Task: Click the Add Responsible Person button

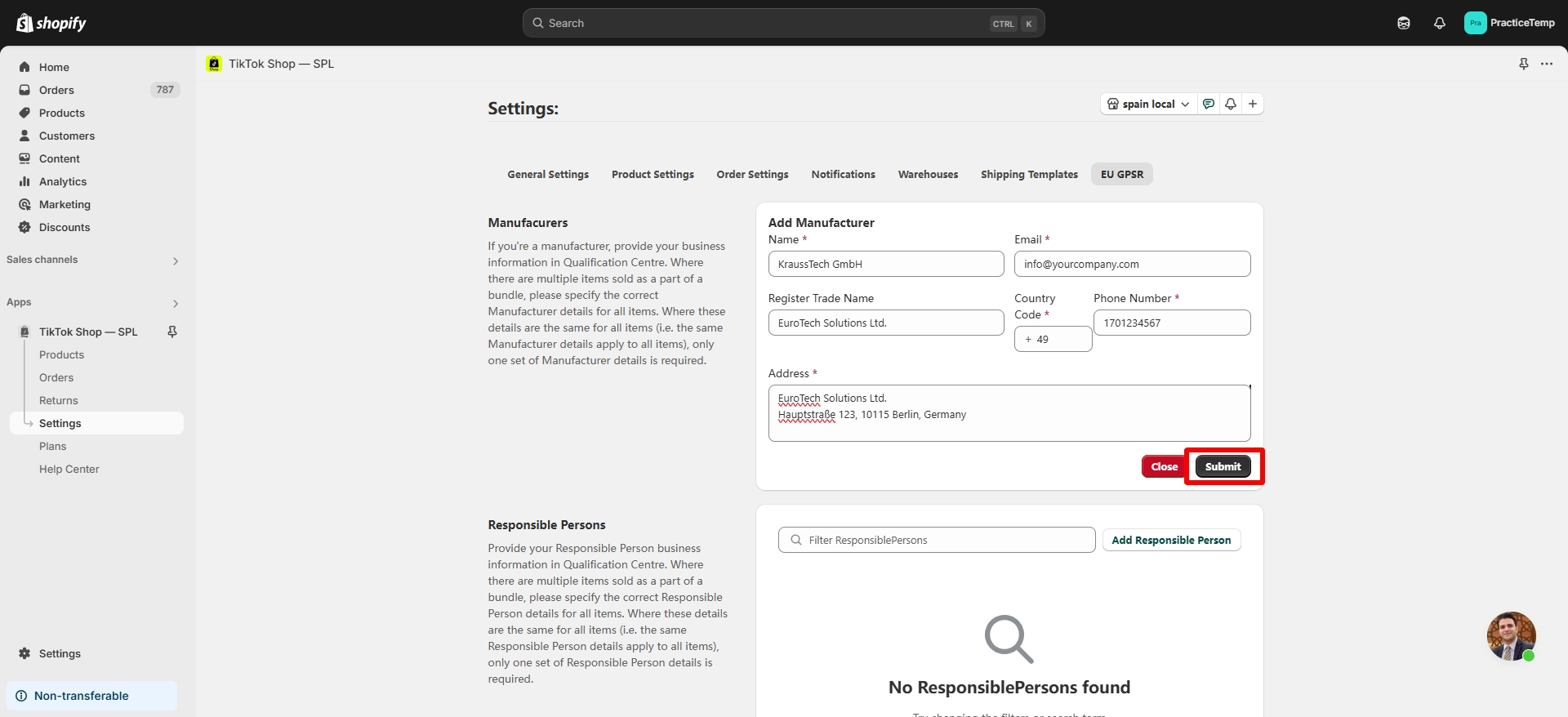Action: 1170,540
